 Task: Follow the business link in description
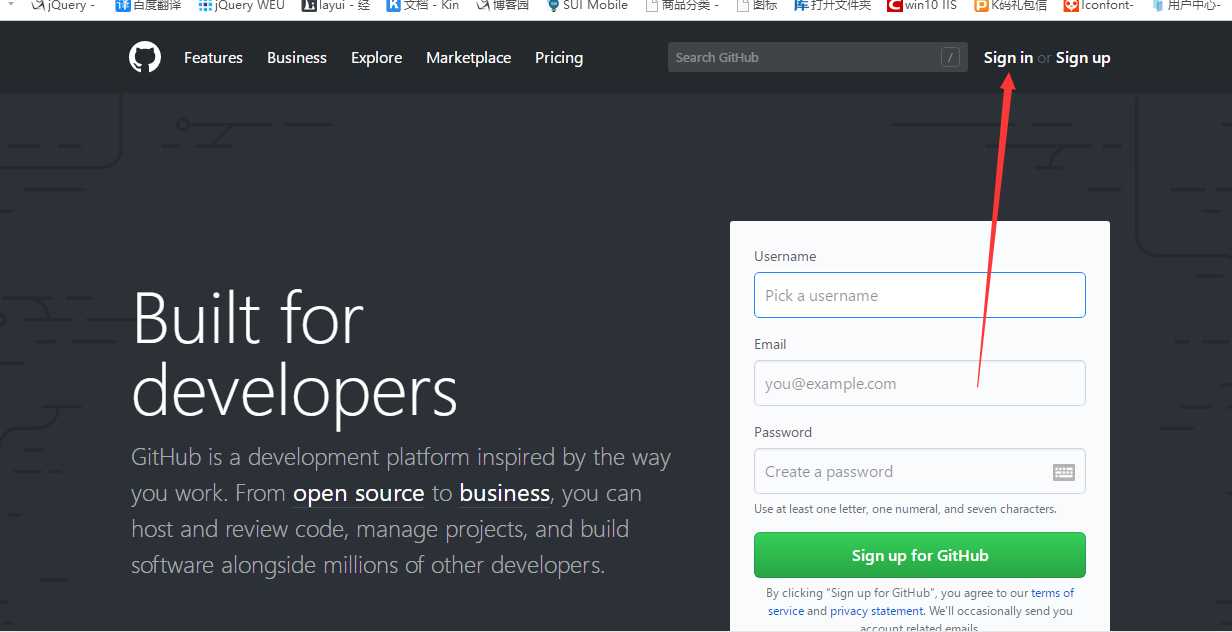click(x=505, y=493)
